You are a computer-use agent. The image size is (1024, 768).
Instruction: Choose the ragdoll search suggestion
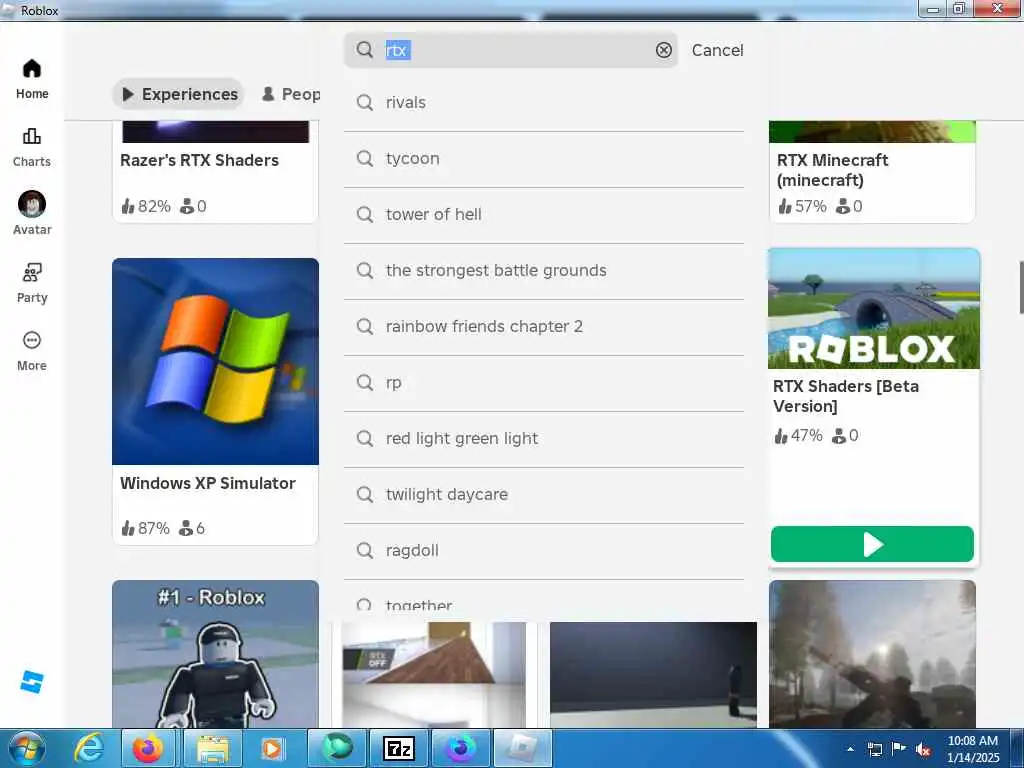coord(543,551)
